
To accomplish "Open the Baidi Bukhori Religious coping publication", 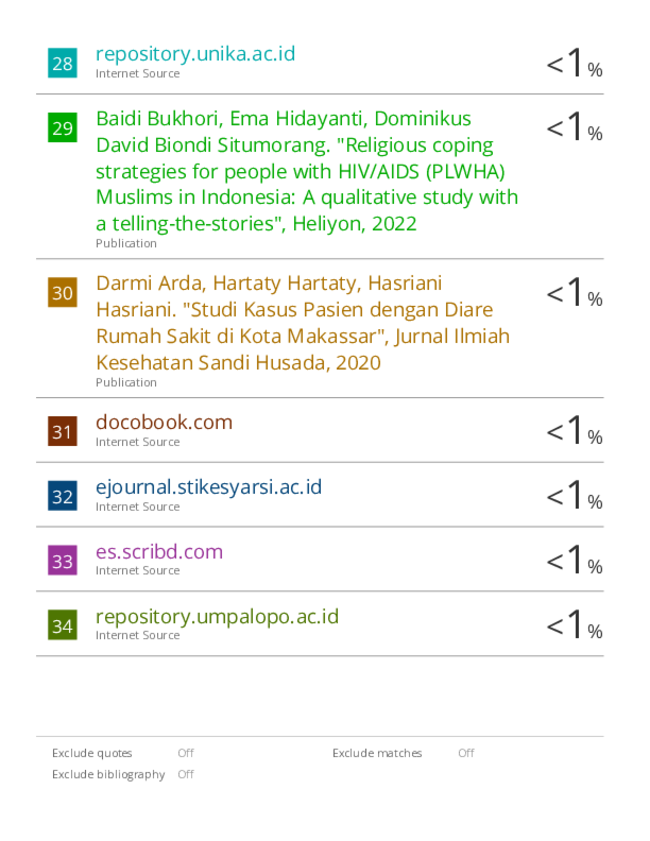I will (307, 171).
